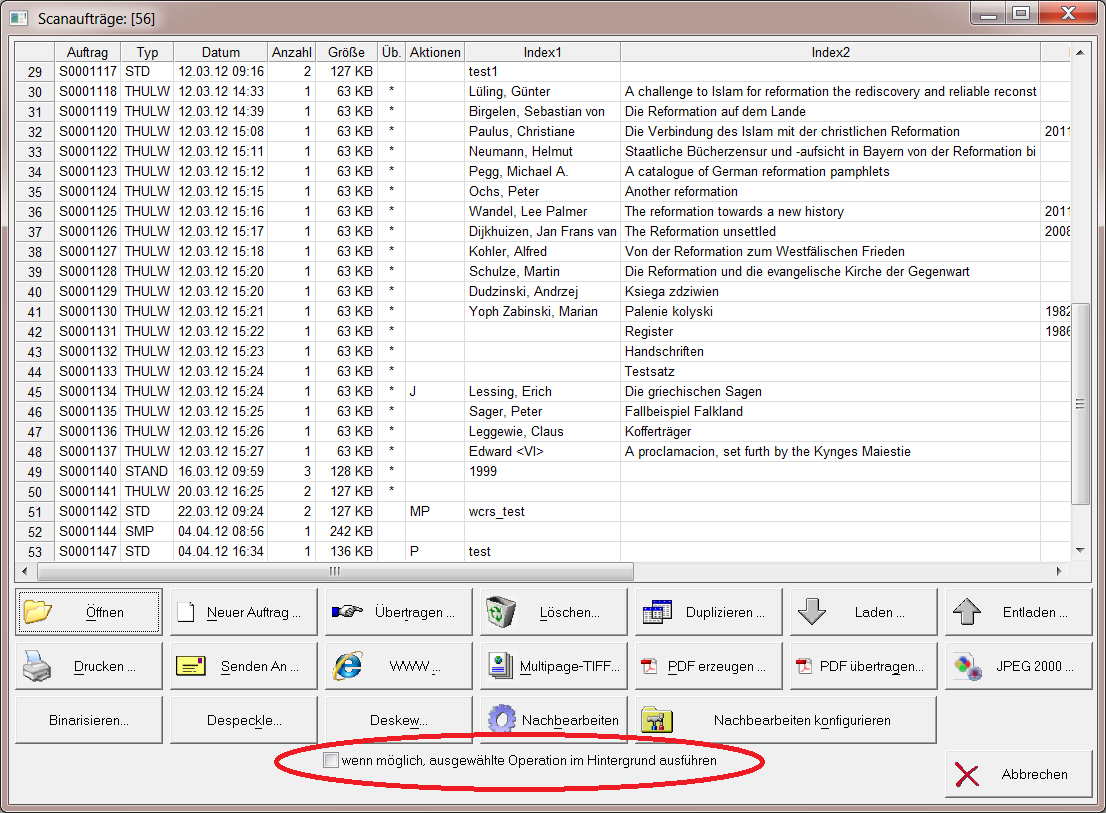Viewport: 1106px width, 813px height.
Task: Sort by the Index1 column header
Action: (x=542, y=52)
